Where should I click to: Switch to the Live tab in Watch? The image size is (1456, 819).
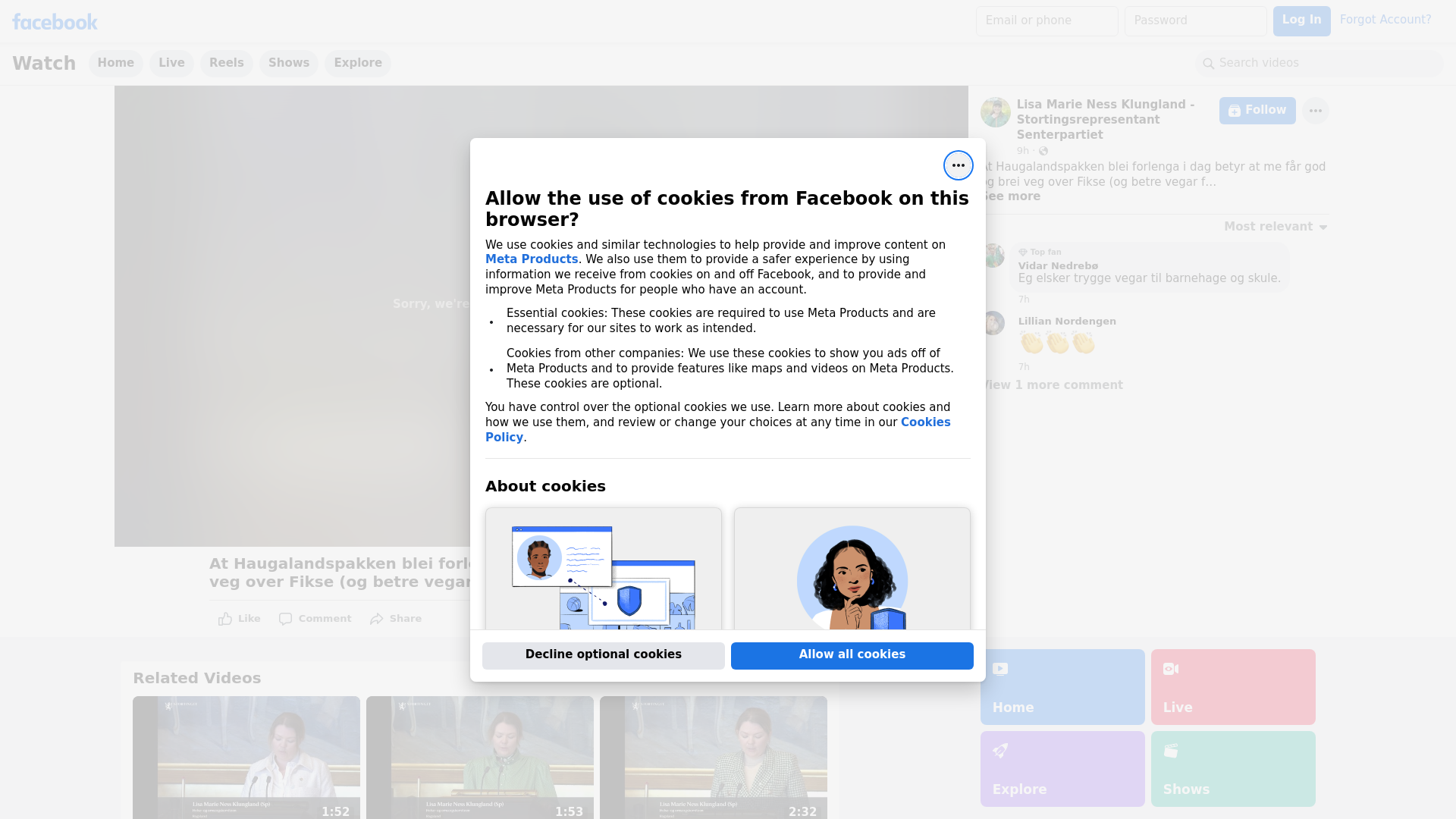click(171, 63)
